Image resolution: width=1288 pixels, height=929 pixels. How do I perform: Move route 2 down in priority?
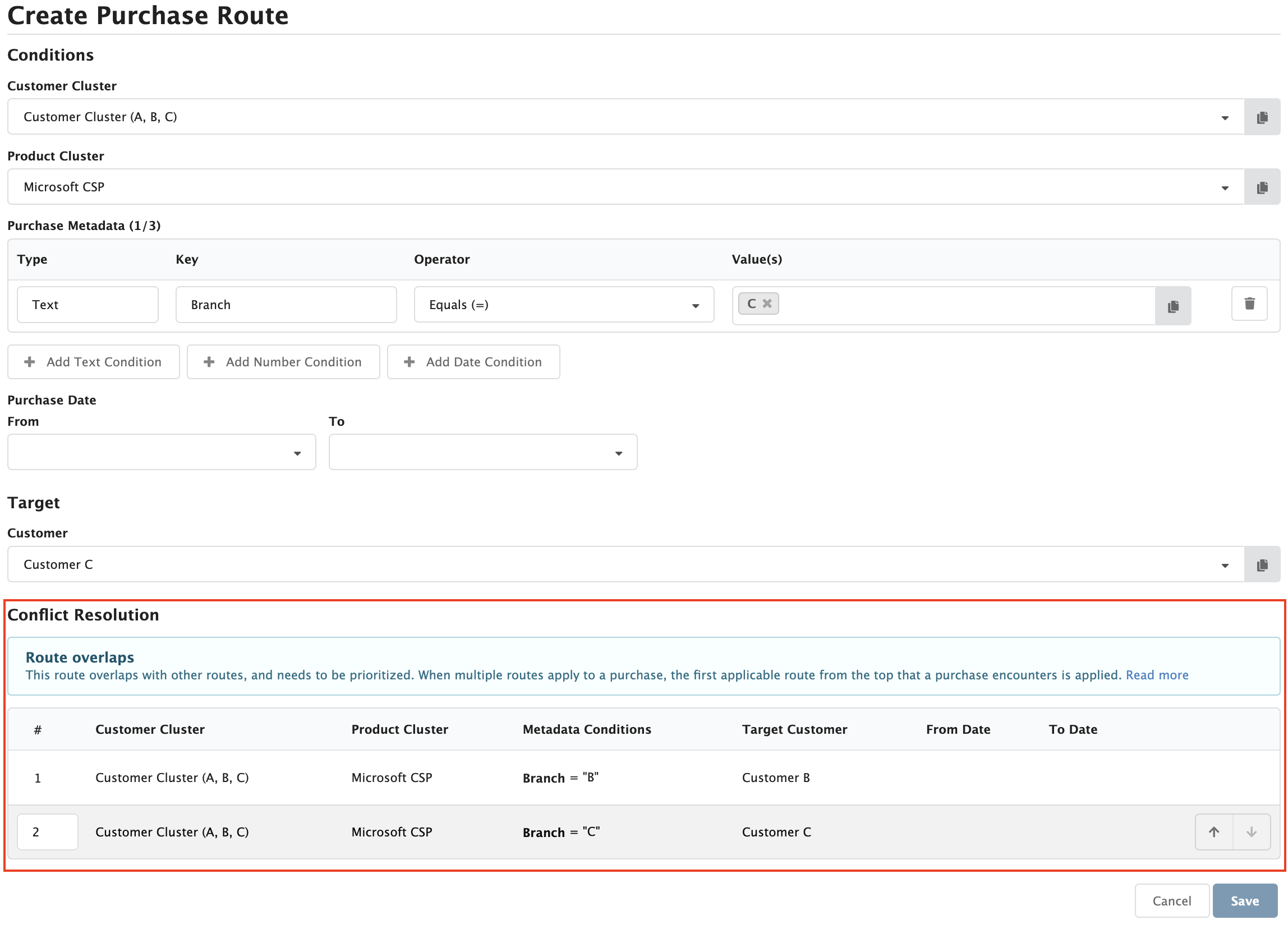pos(1252,831)
